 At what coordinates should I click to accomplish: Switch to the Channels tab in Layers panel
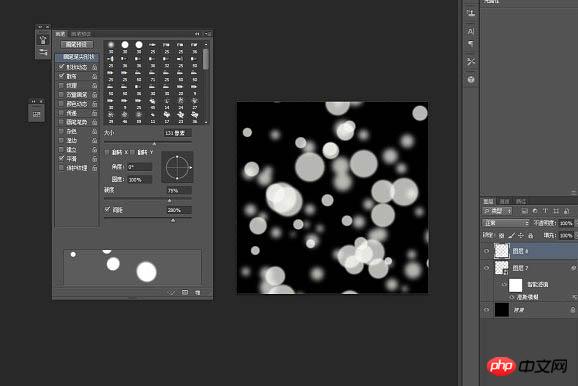[x=504, y=201]
